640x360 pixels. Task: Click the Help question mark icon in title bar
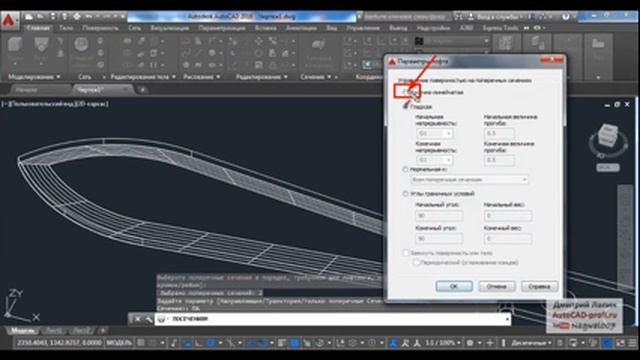pos(565,17)
